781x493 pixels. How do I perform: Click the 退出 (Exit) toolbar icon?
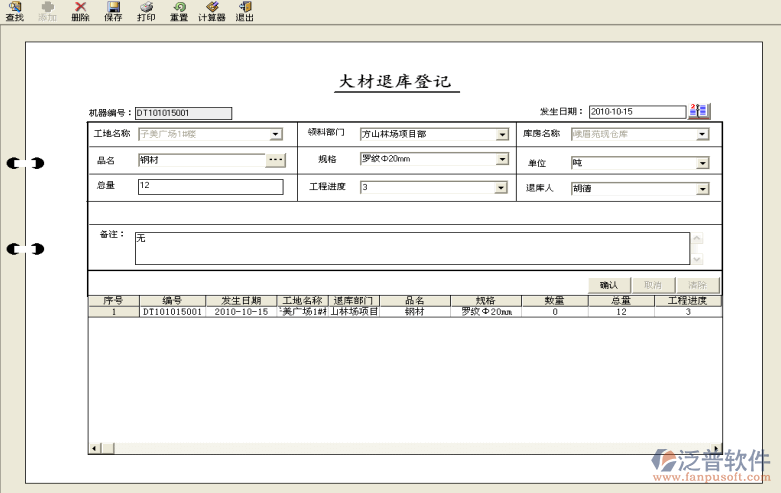244,12
